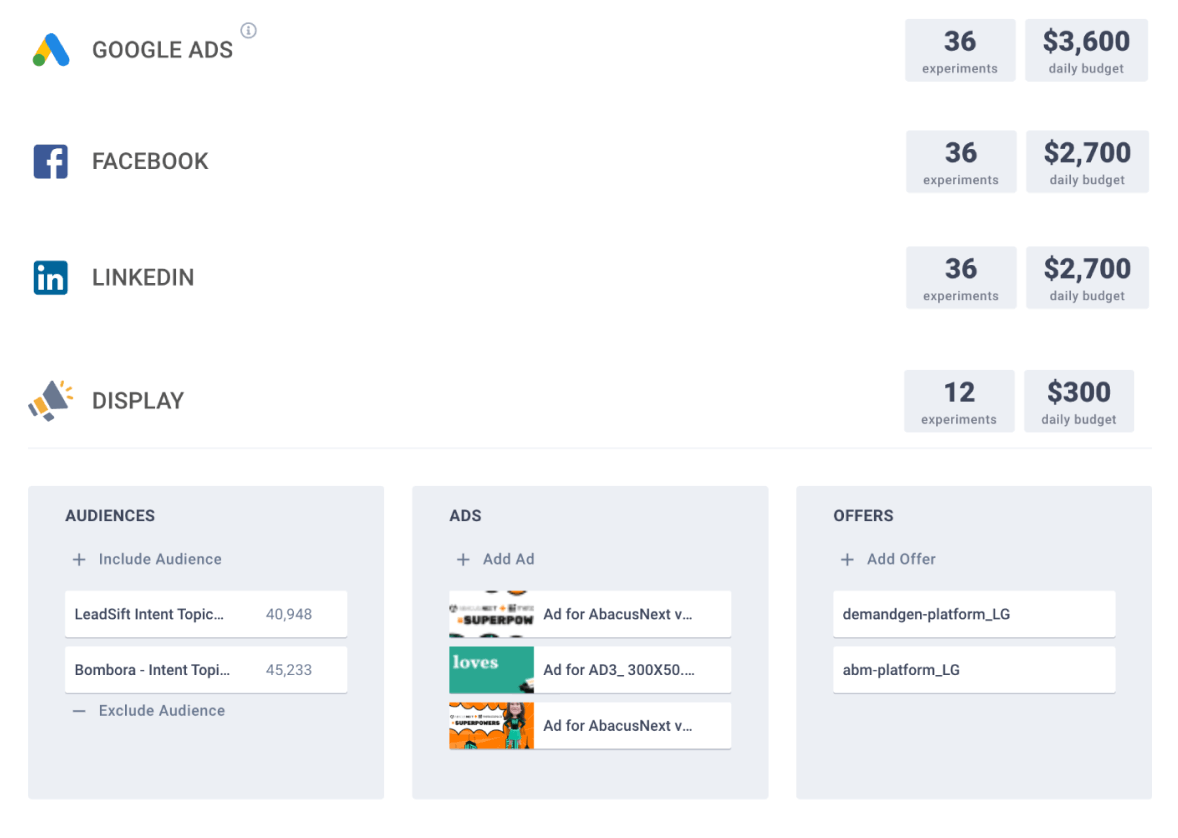Screen dimensions: 1178x838
Task: Open the green 'loves' ad thumbnail
Action: coord(491,670)
